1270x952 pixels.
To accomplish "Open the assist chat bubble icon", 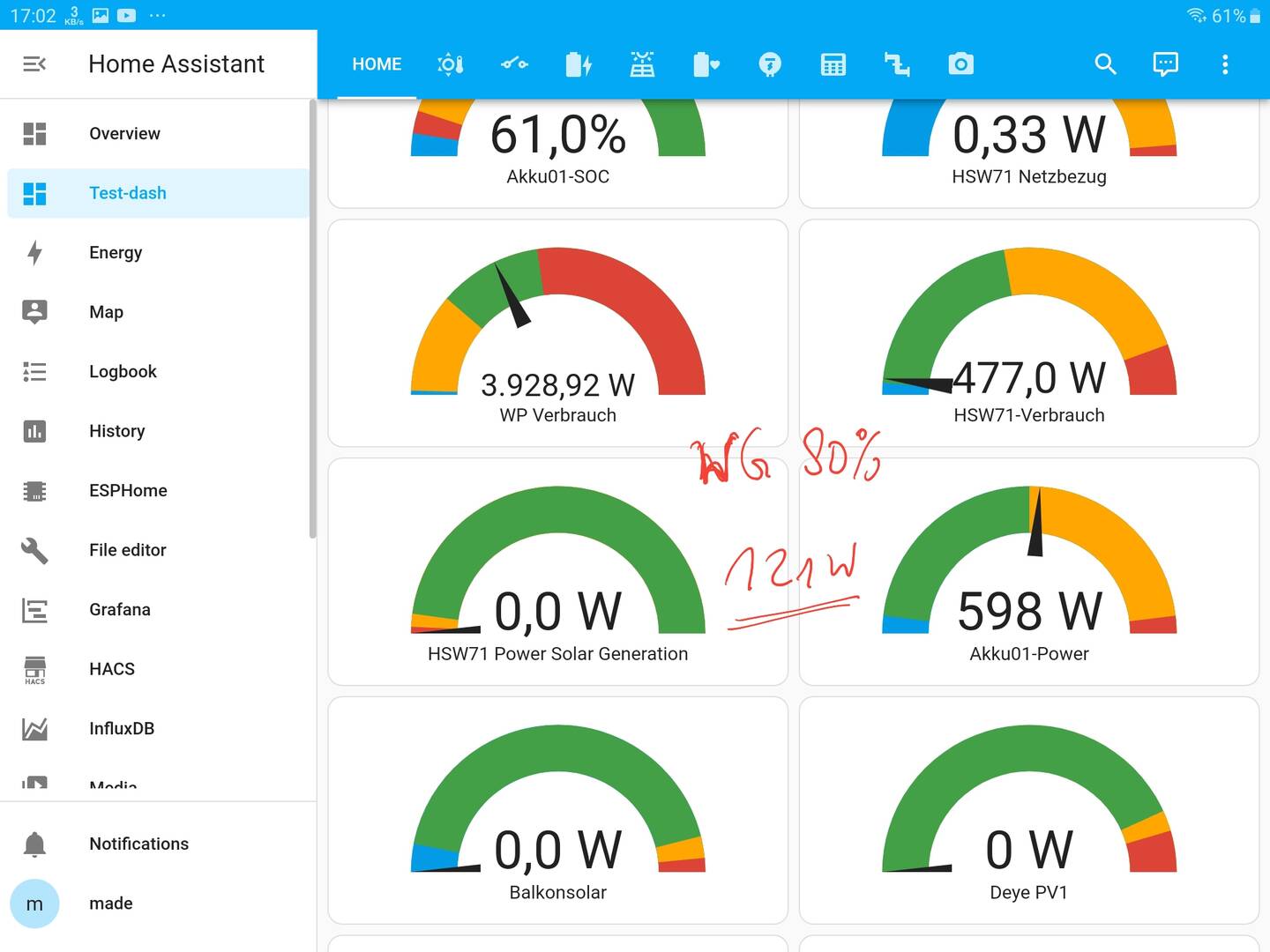I will pyautogui.click(x=1165, y=63).
